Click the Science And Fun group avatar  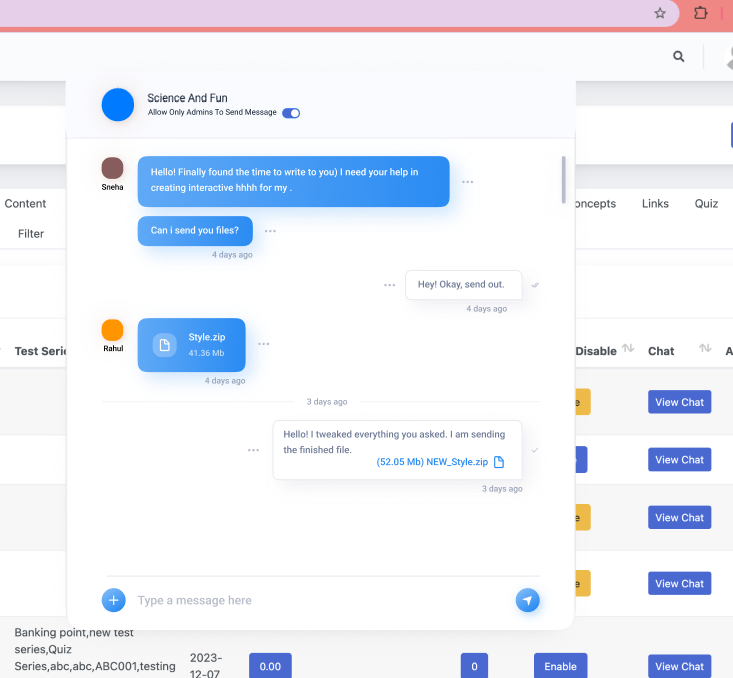(118, 105)
